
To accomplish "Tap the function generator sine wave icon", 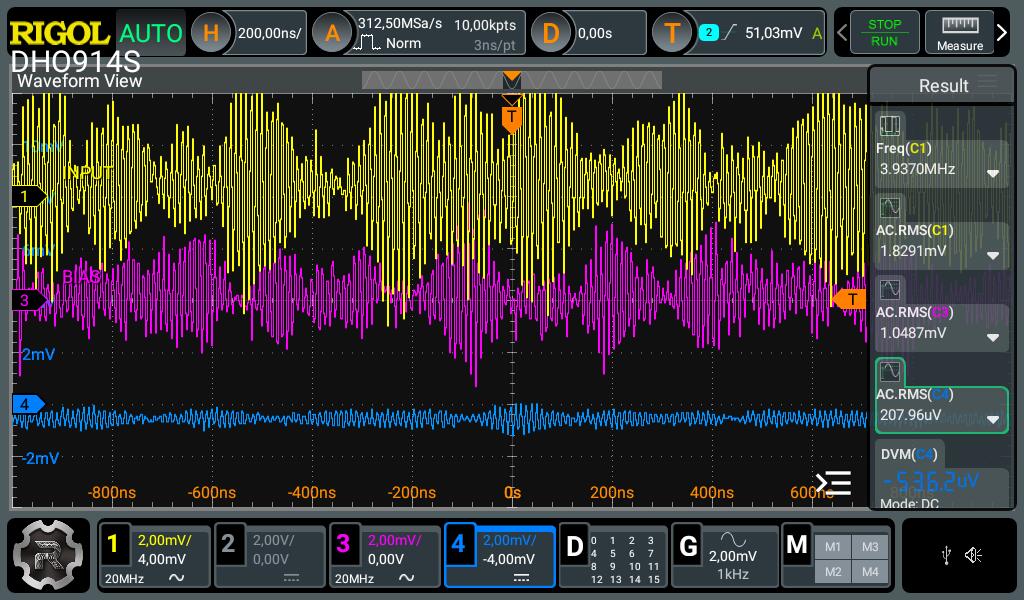I will pyautogui.click(x=733, y=539).
